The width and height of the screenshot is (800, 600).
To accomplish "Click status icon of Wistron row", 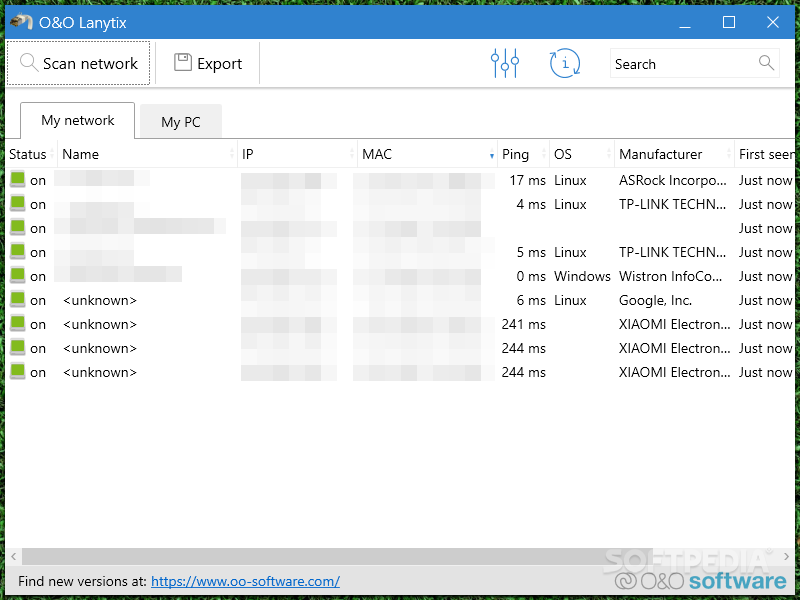I will pos(18,275).
